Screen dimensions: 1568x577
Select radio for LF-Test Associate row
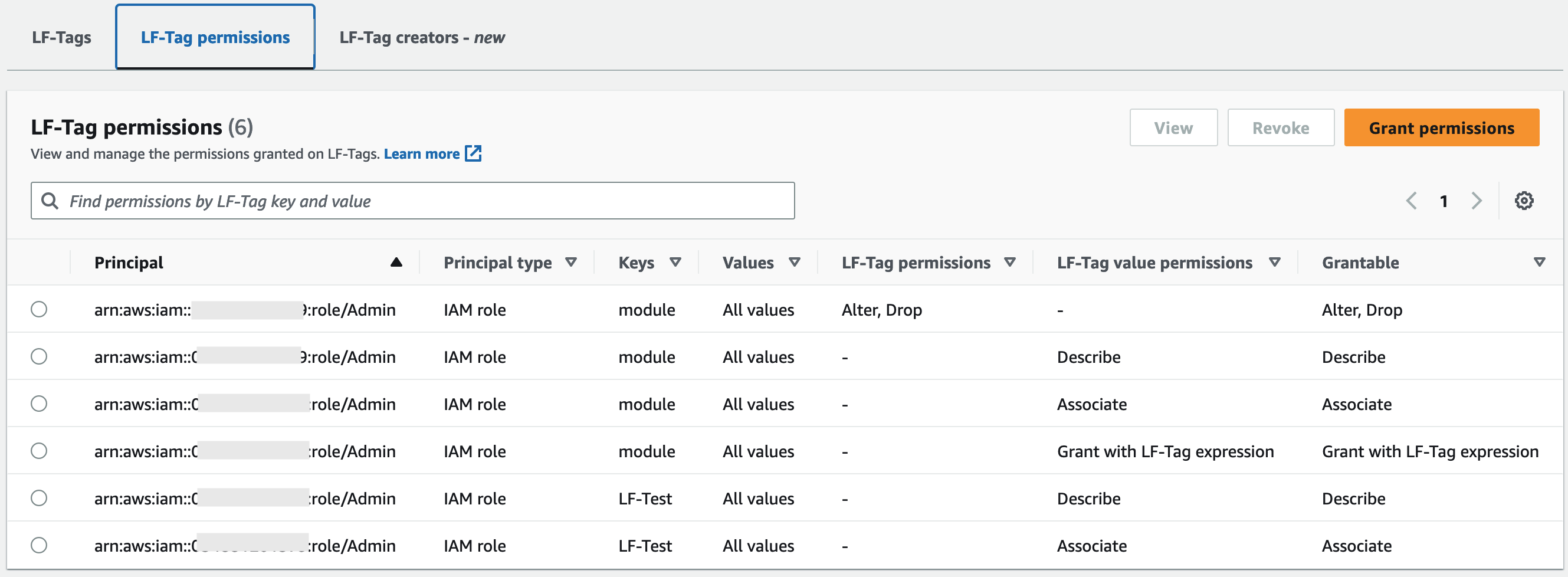[39, 545]
